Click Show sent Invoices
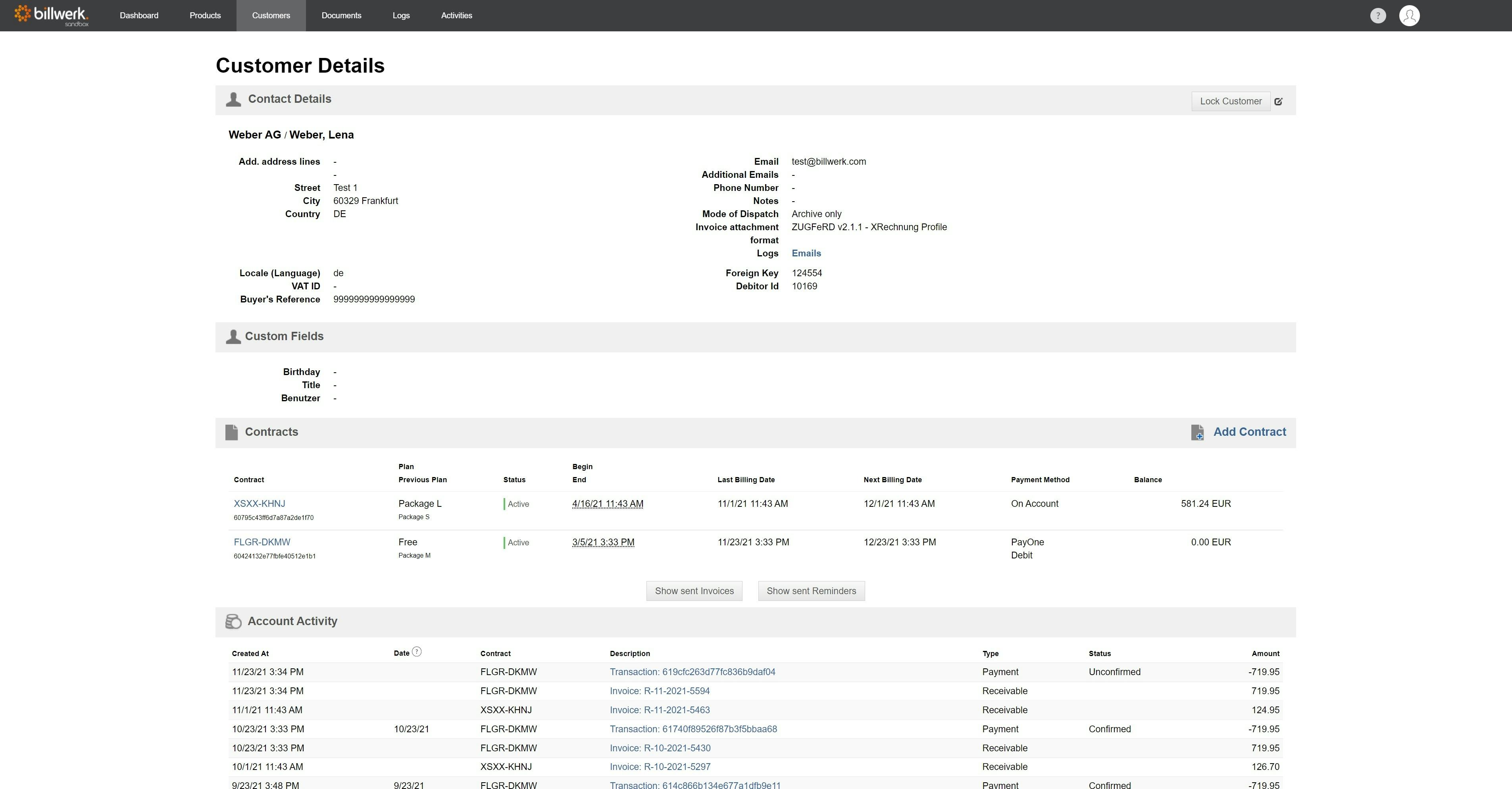The height and width of the screenshot is (789, 1512). [x=694, y=591]
